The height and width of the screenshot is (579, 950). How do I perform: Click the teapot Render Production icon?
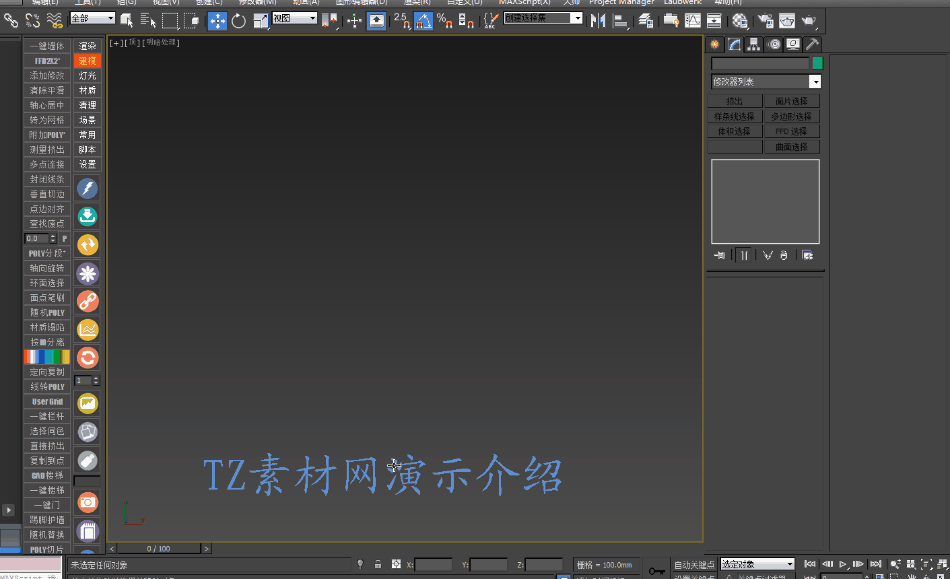tap(809, 21)
